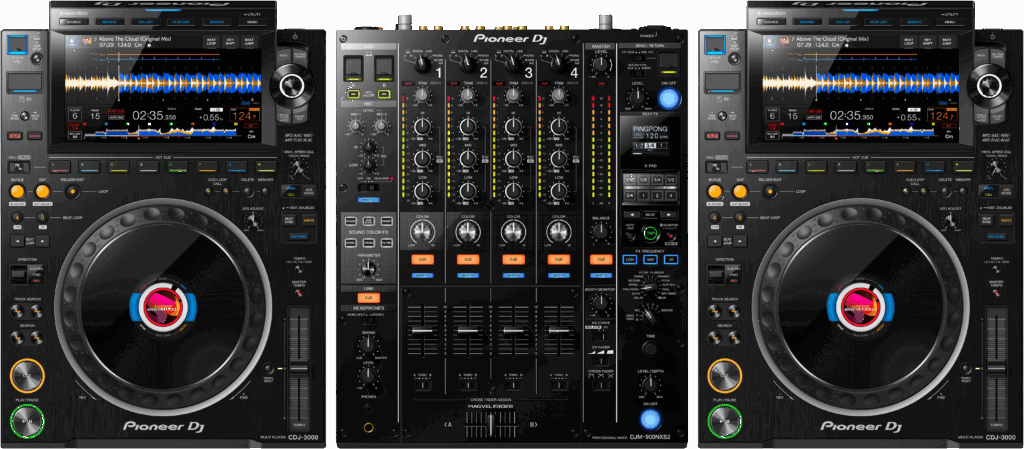Viewport: 1024px width, 449px height.
Task: Click the MASTER LEVEL knob
Action: pos(600,64)
